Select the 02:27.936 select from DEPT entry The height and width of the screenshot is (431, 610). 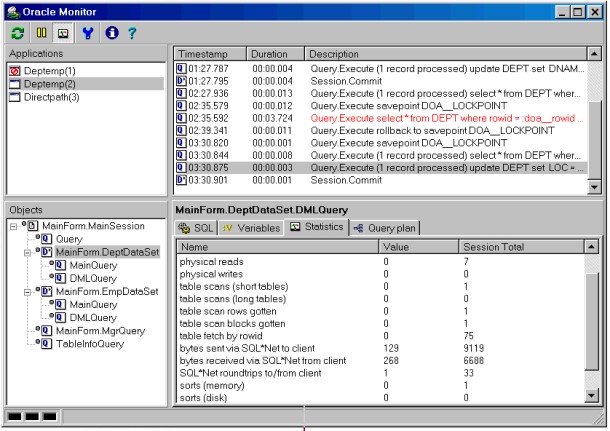(x=381, y=93)
